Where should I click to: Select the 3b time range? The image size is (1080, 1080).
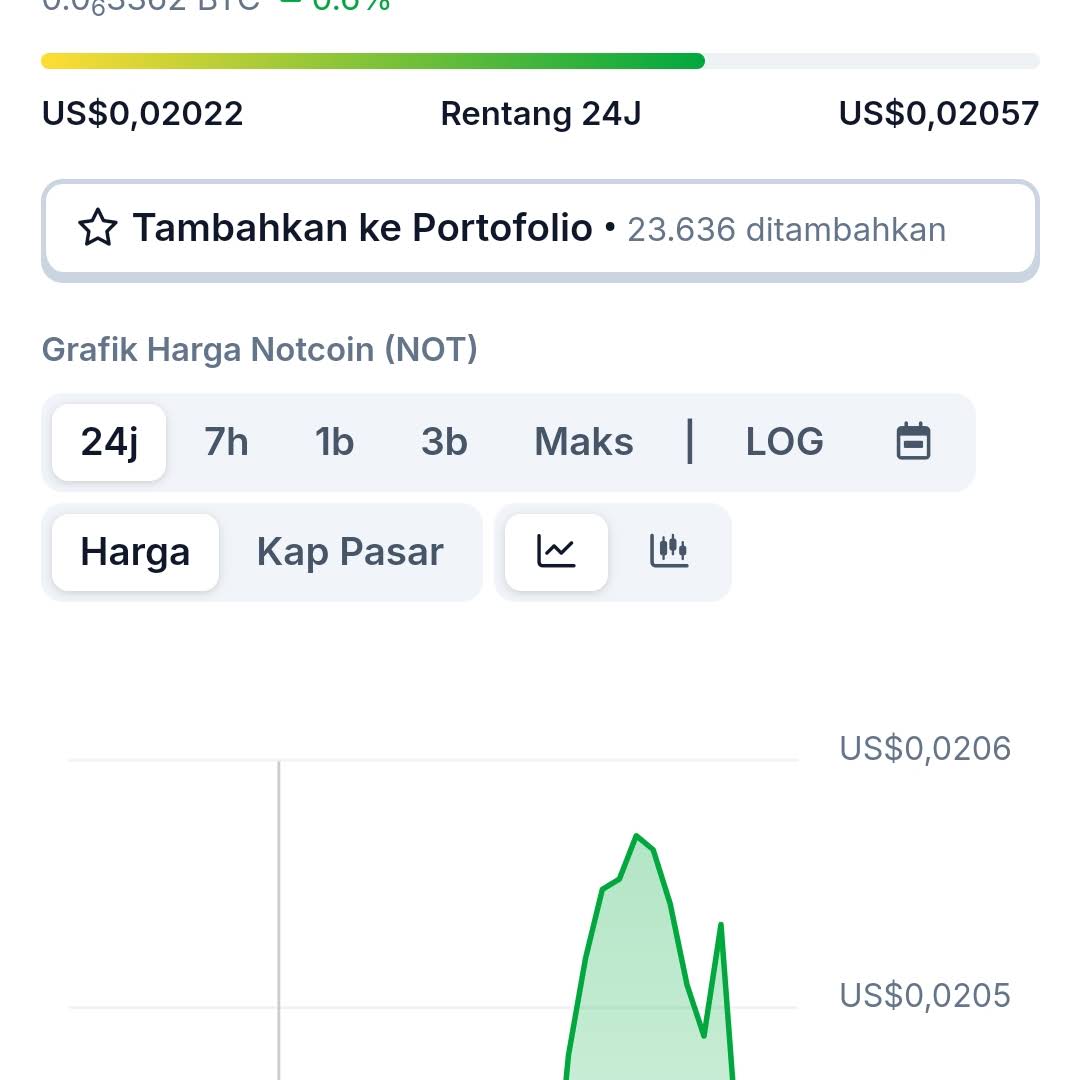(444, 442)
